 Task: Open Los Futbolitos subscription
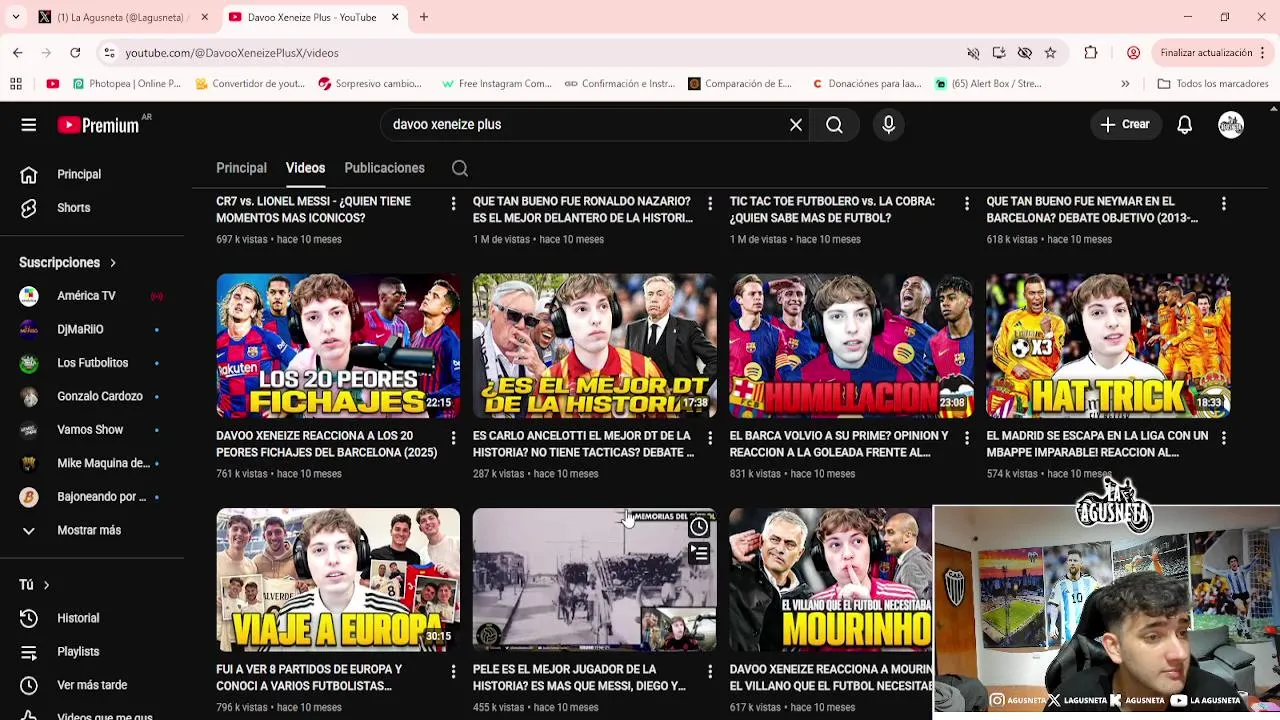92,363
